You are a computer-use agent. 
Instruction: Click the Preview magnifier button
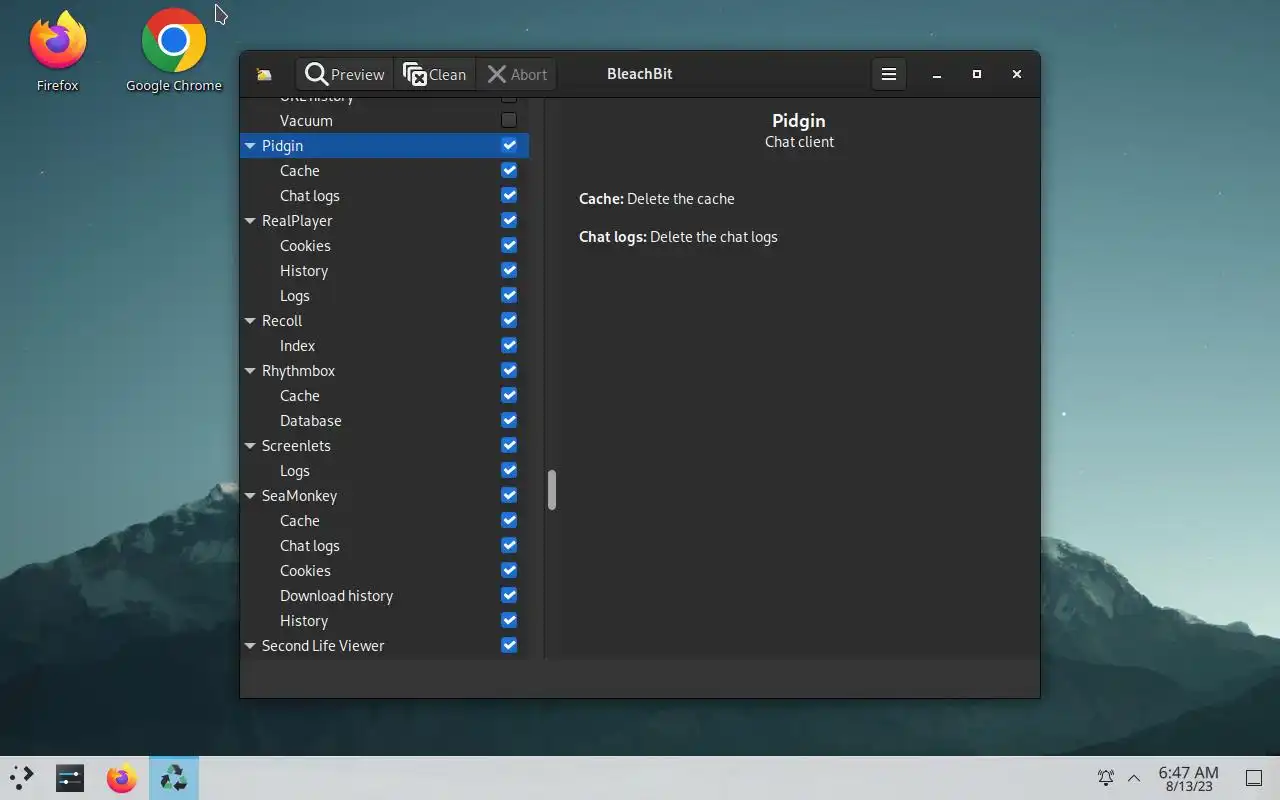pos(345,74)
